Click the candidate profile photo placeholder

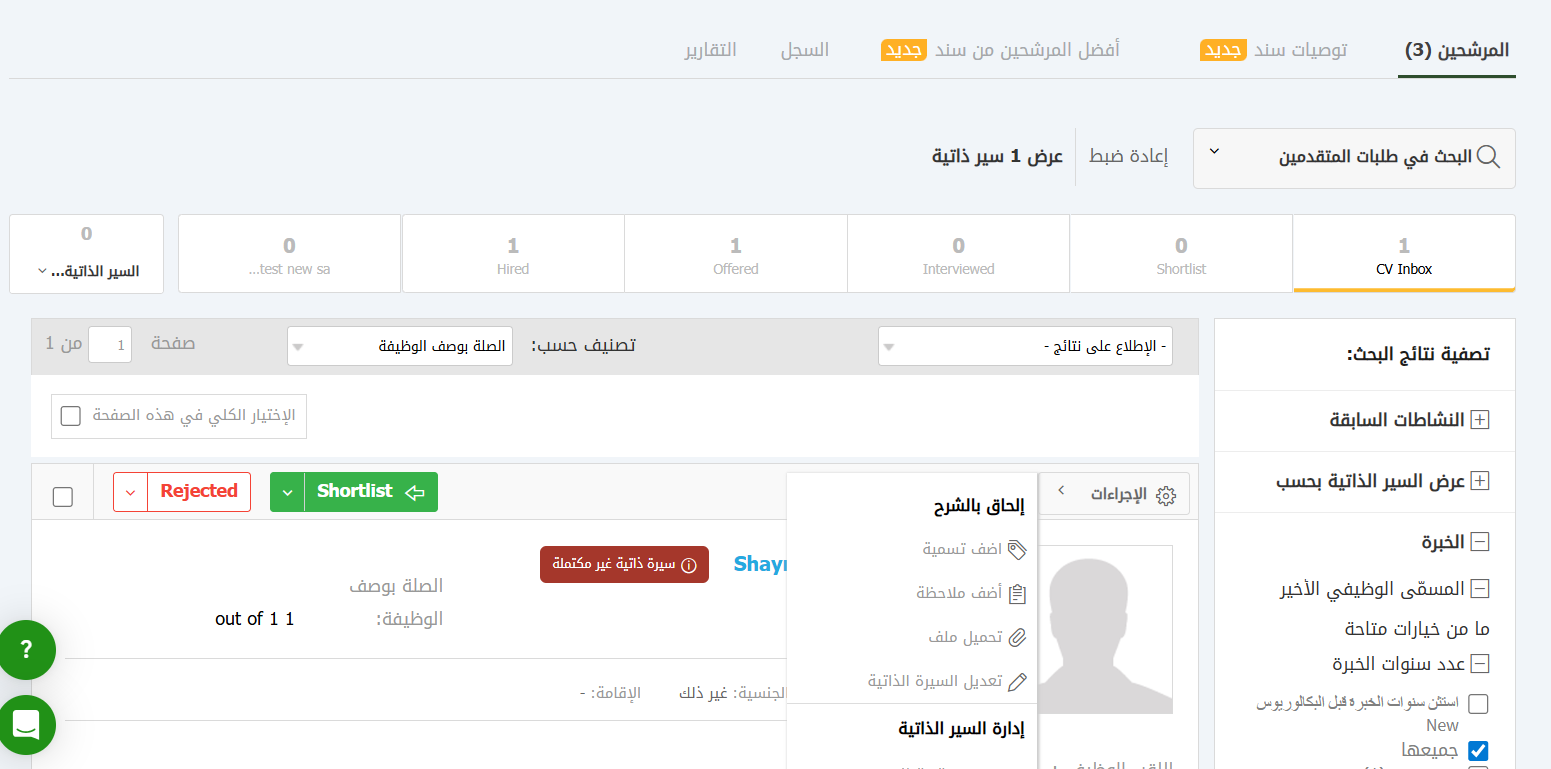pos(1104,629)
